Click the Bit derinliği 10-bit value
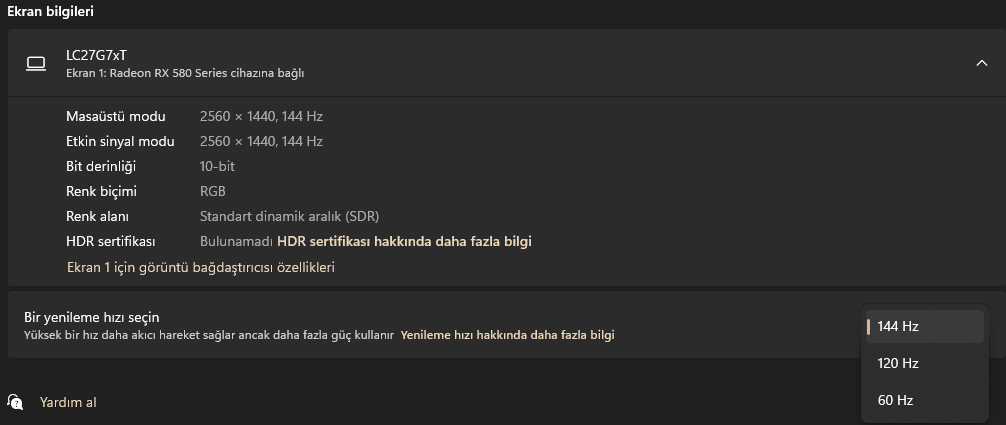1006x425 pixels. [x=217, y=166]
